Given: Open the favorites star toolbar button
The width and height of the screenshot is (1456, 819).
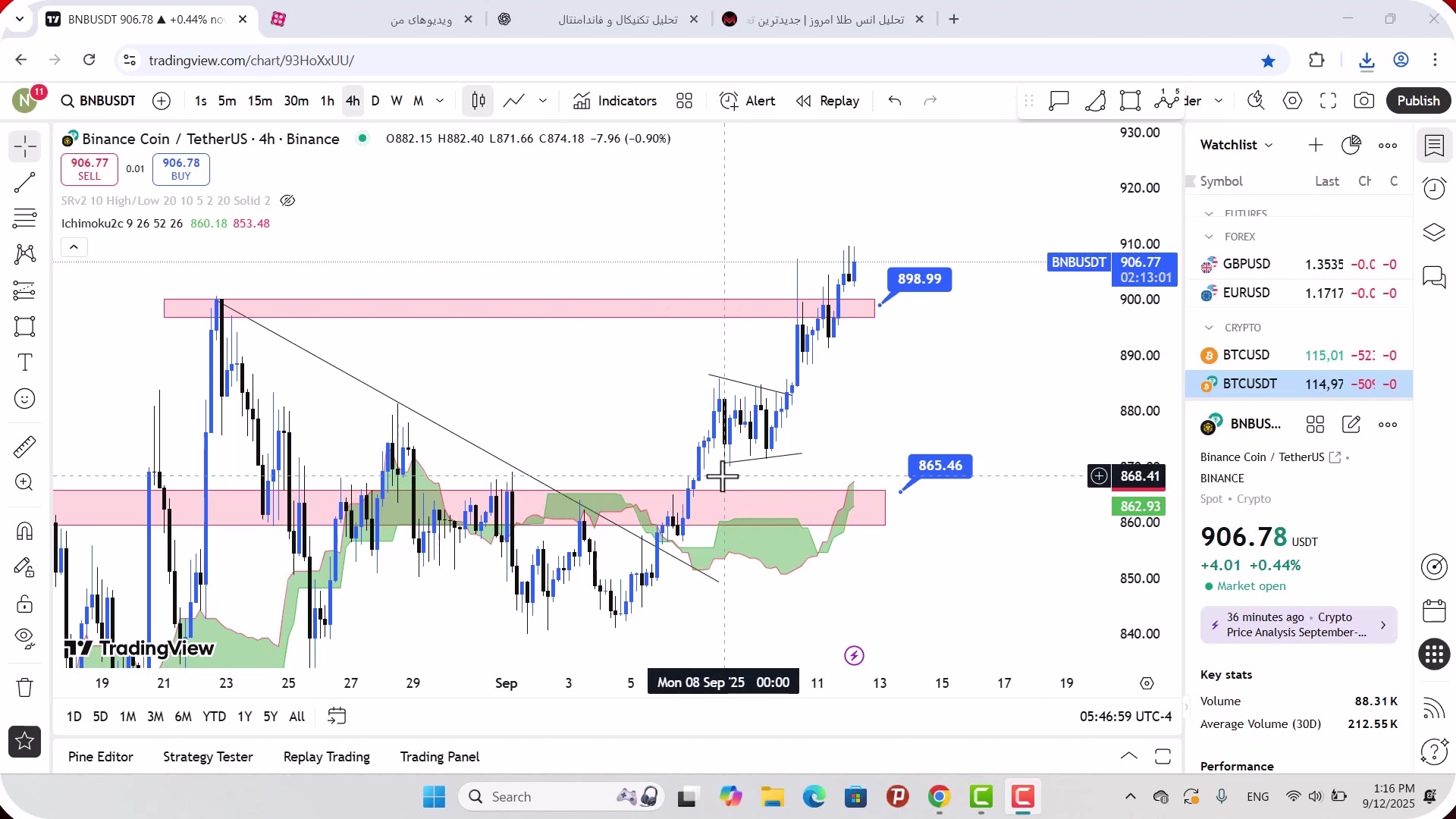Looking at the screenshot, I should coord(24,741).
